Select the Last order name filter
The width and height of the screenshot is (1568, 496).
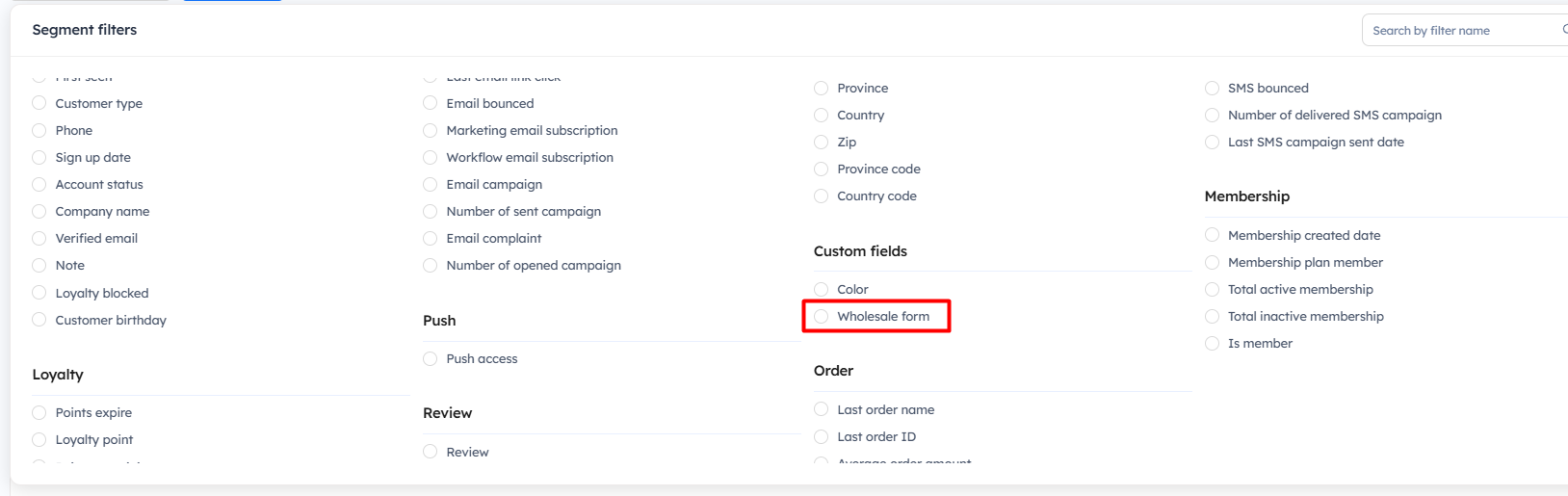[822, 410]
